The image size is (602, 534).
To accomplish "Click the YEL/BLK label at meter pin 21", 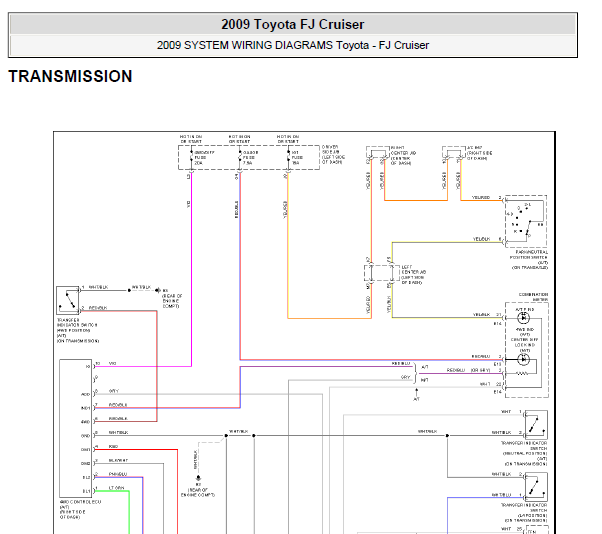I will coord(481,314).
